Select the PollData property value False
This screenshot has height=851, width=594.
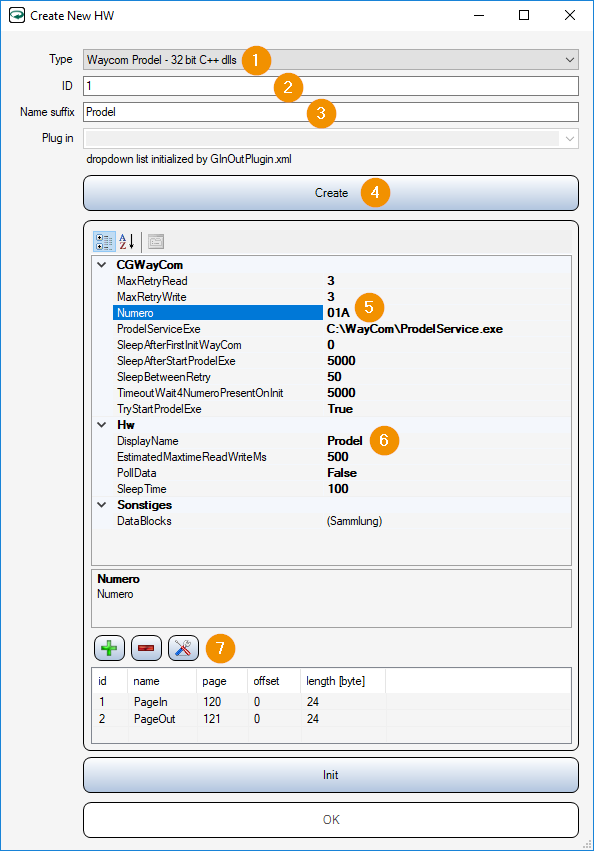pos(342,473)
